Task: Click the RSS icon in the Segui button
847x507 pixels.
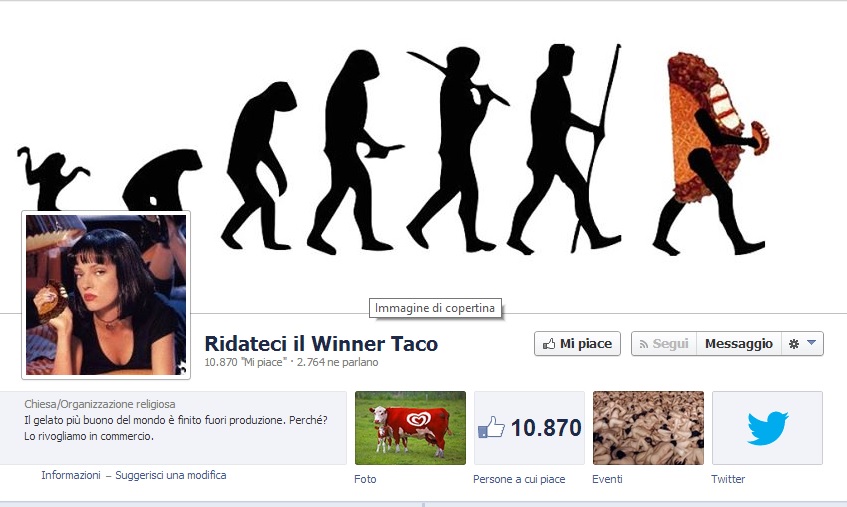Action: (643, 344)
